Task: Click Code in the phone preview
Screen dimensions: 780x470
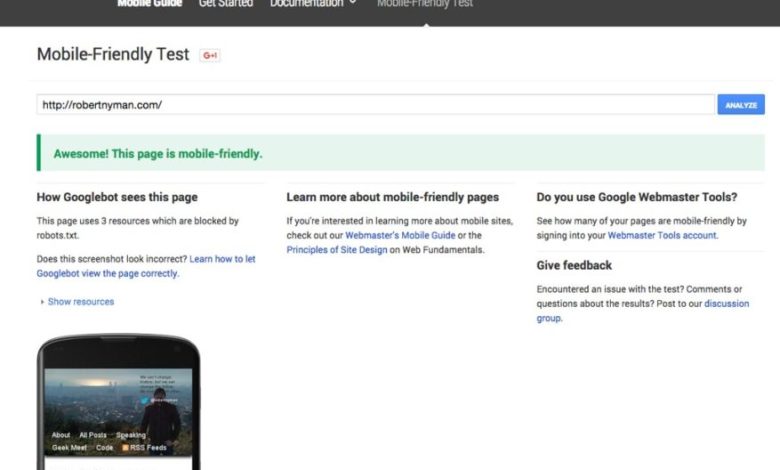Action: (x=104, y=448)
